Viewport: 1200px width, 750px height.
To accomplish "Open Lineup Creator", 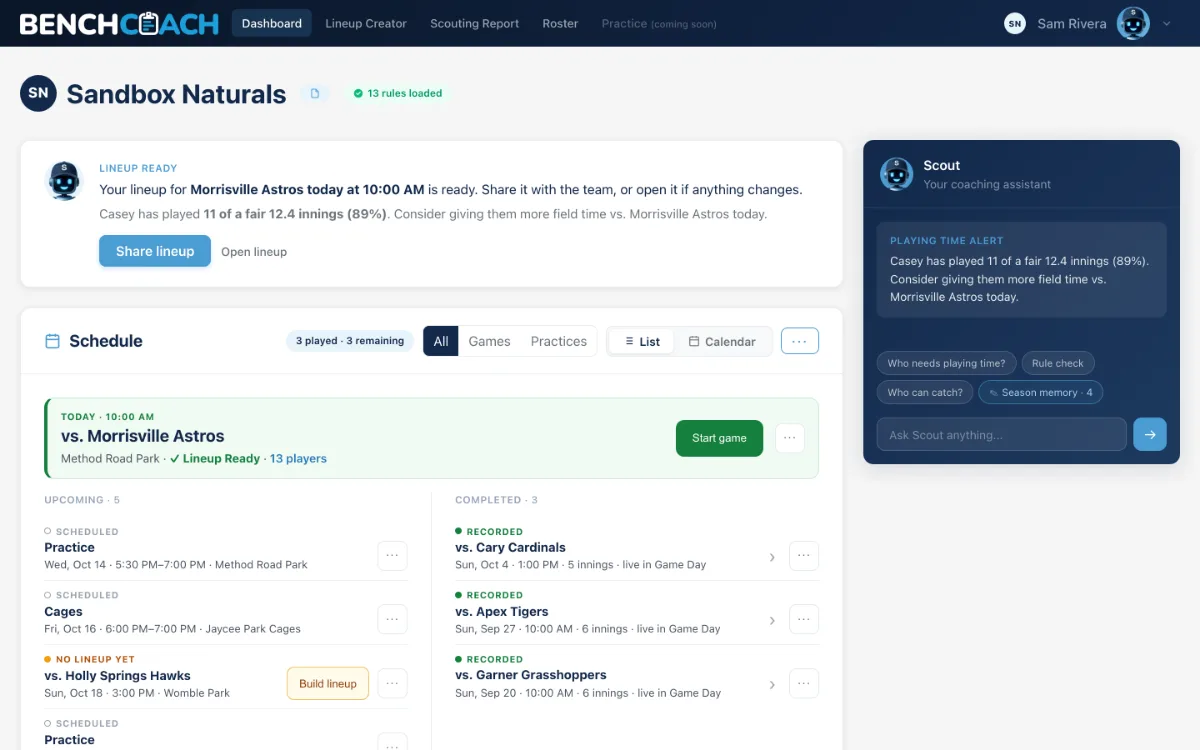I will point(366,23).
